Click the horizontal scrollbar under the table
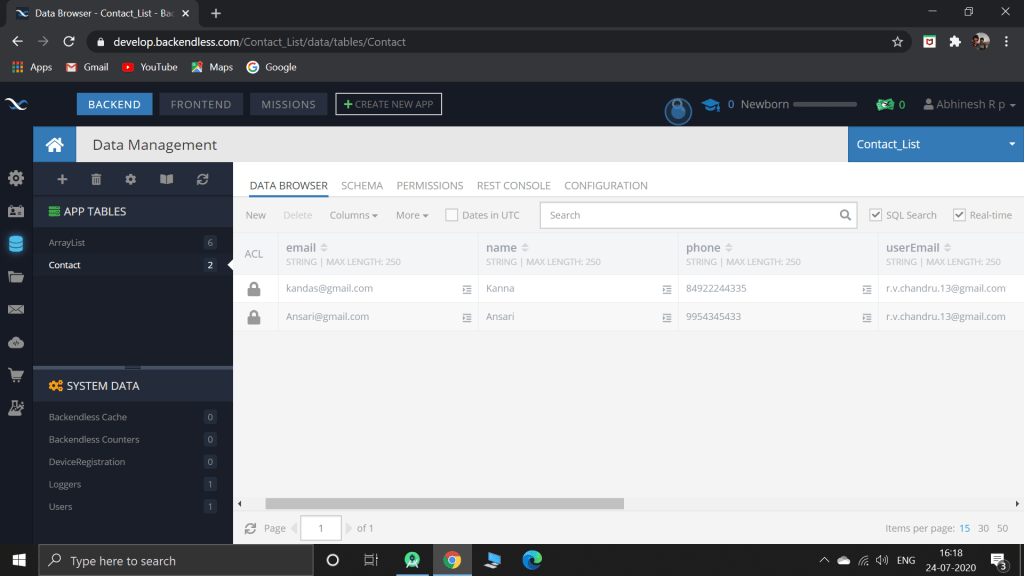 click(x=444, y=504)
